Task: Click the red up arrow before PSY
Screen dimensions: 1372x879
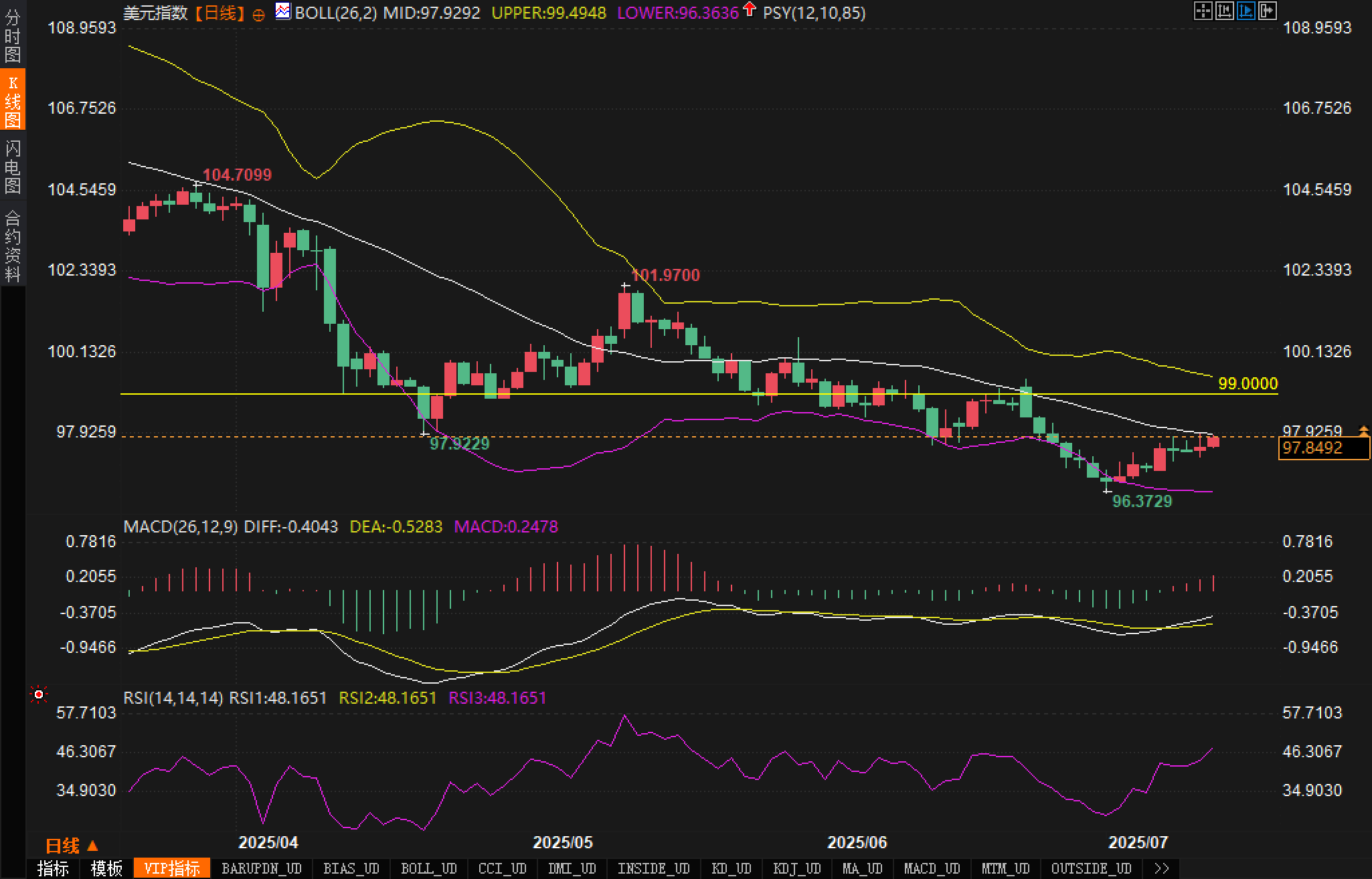Action: pyautogui.click(x=750, y=9)
